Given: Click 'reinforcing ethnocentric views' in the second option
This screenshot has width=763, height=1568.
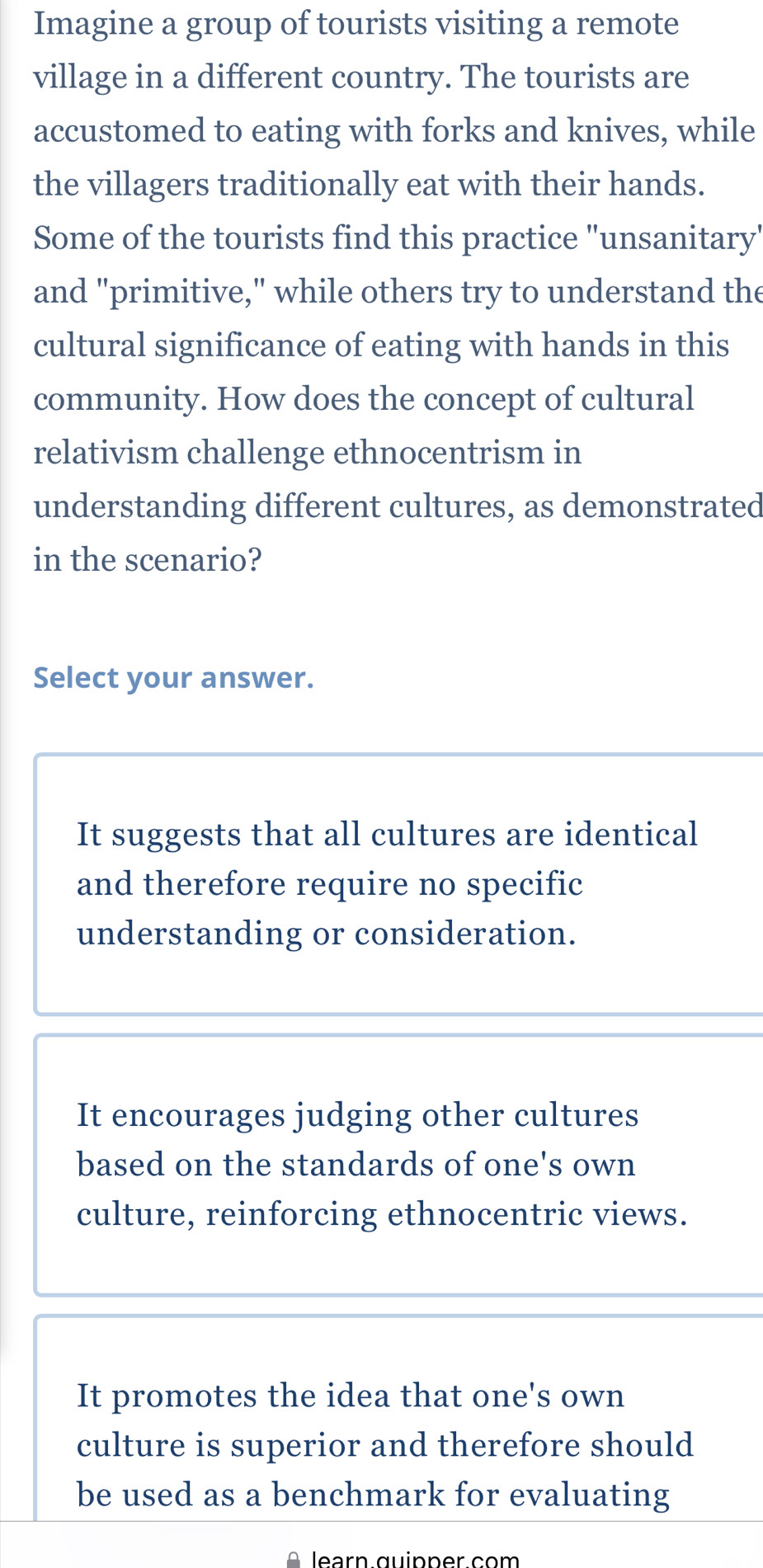Looking at the screenshot, I should [446, 1214].
